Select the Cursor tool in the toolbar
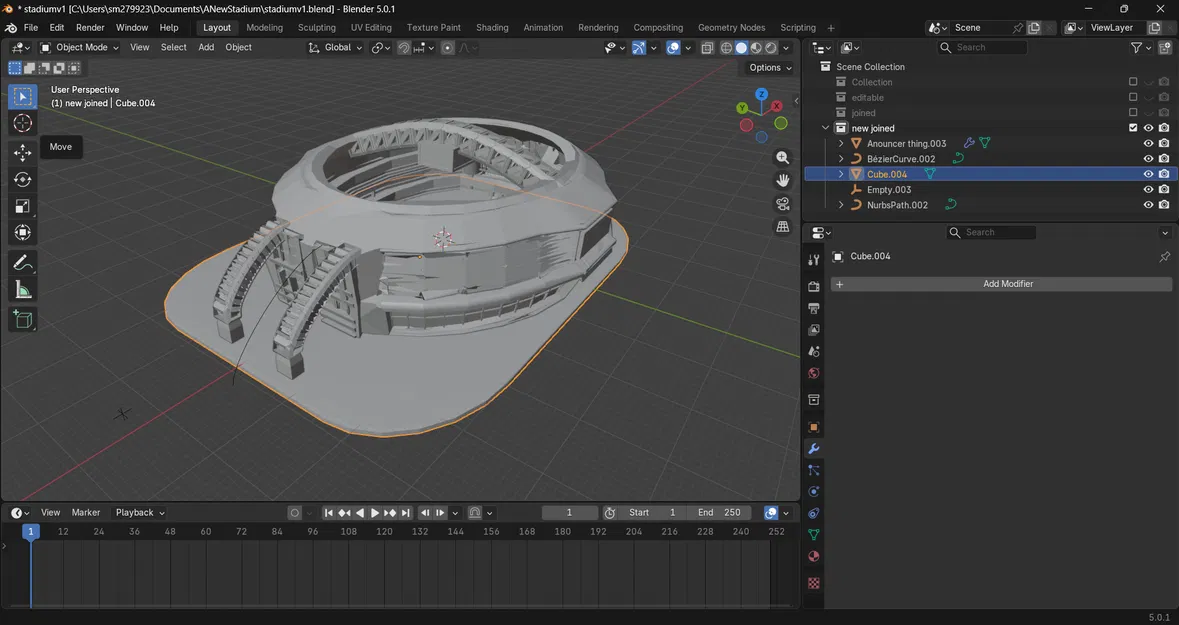This screenshot has width=1179, height=625. click(x=23, y=123)
